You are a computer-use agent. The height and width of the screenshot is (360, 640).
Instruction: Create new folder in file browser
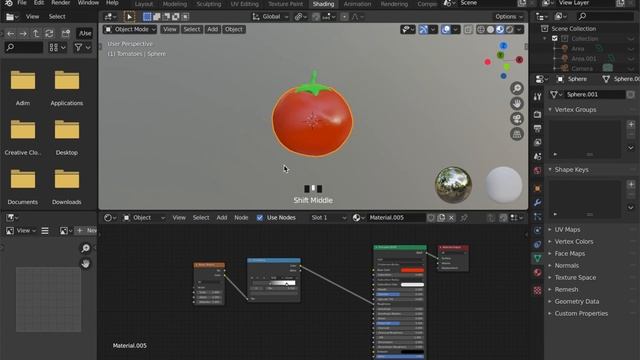pyautogui.click(x=65, y=33)
